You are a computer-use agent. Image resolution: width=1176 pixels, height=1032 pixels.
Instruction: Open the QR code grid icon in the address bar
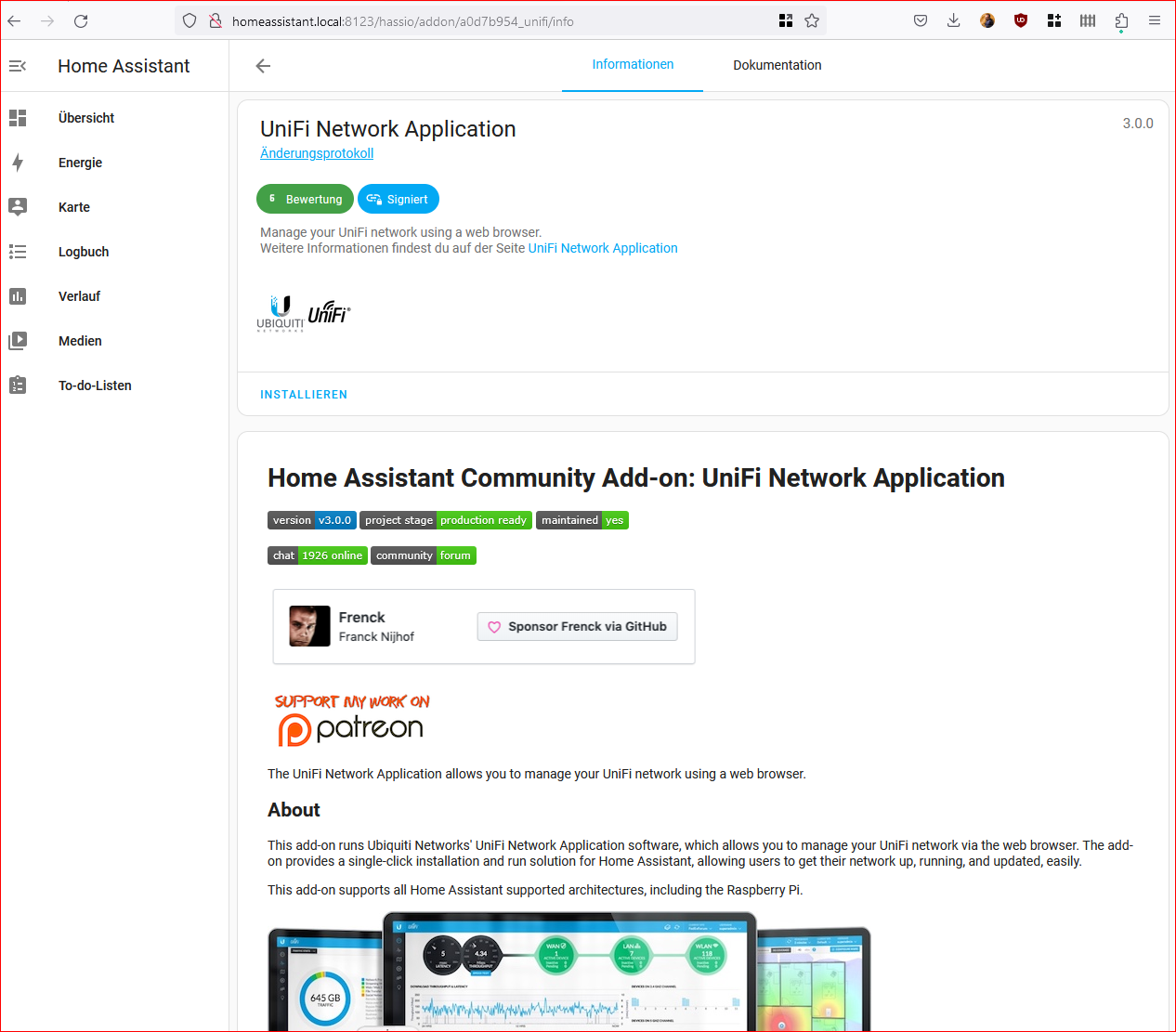click(786, 20)
